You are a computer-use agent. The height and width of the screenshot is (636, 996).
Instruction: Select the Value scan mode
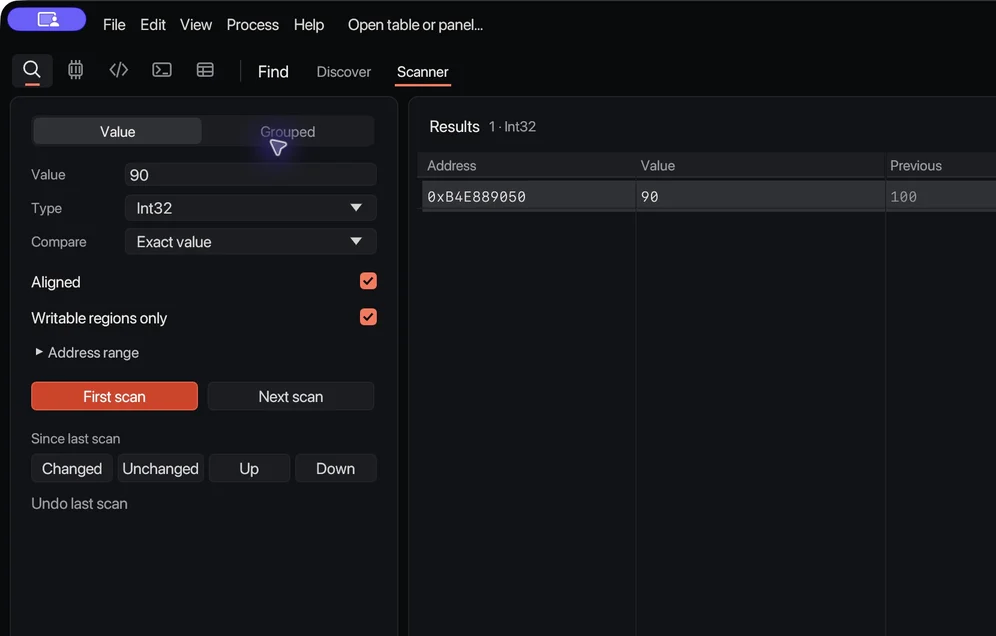click(x=118, y=132)
